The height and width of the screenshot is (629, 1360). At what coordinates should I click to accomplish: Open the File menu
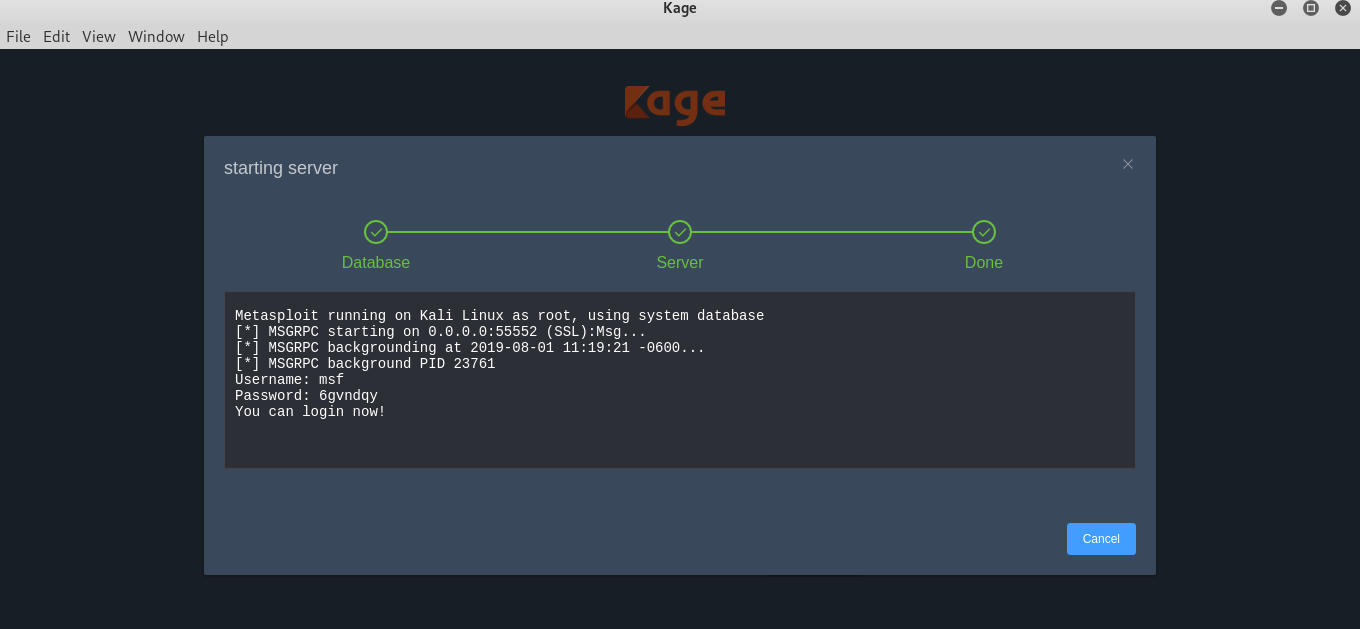[x=18, y=36]
